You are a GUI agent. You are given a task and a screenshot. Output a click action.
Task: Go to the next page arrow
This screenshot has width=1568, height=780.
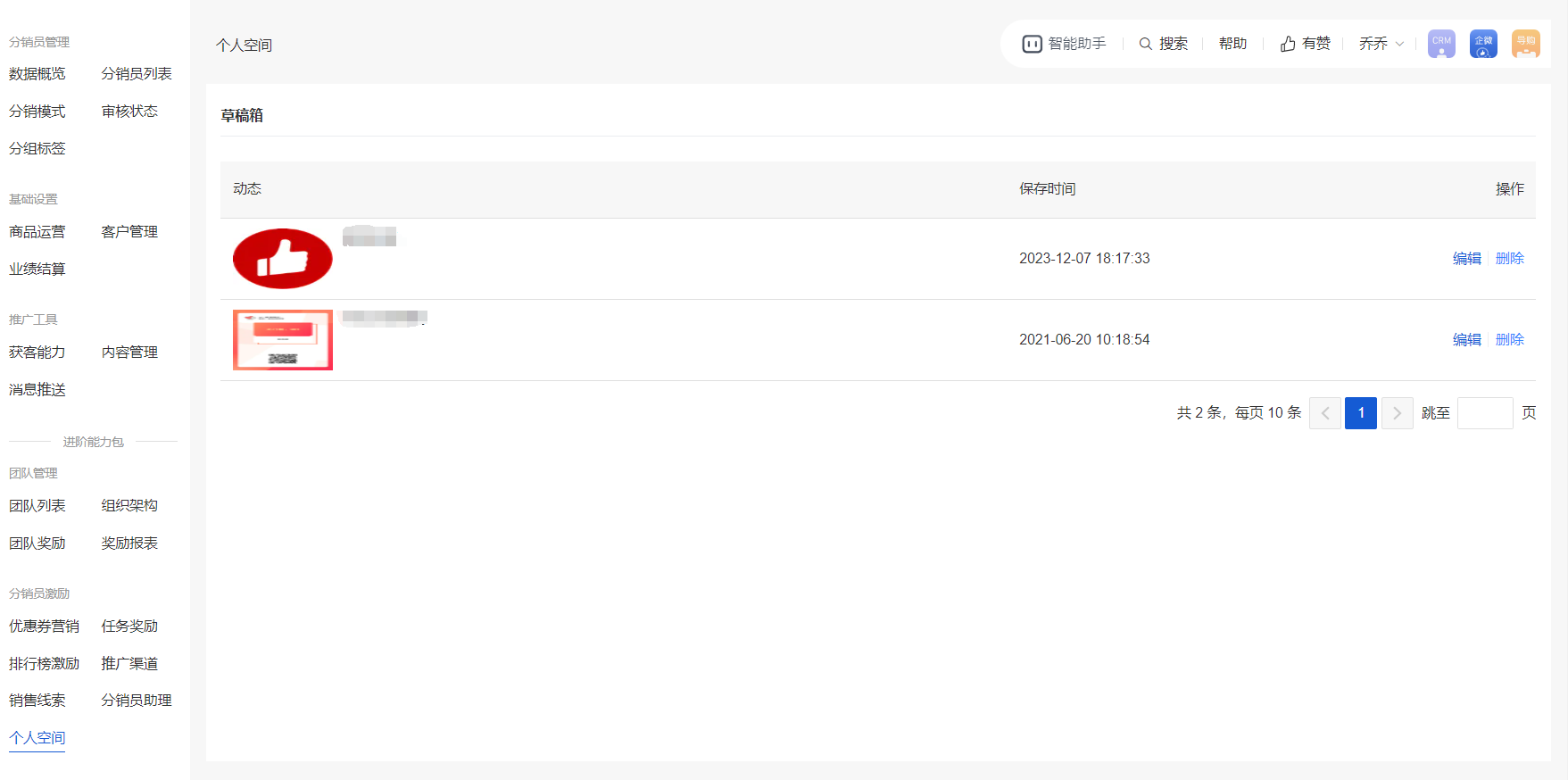click(1397, 413)
